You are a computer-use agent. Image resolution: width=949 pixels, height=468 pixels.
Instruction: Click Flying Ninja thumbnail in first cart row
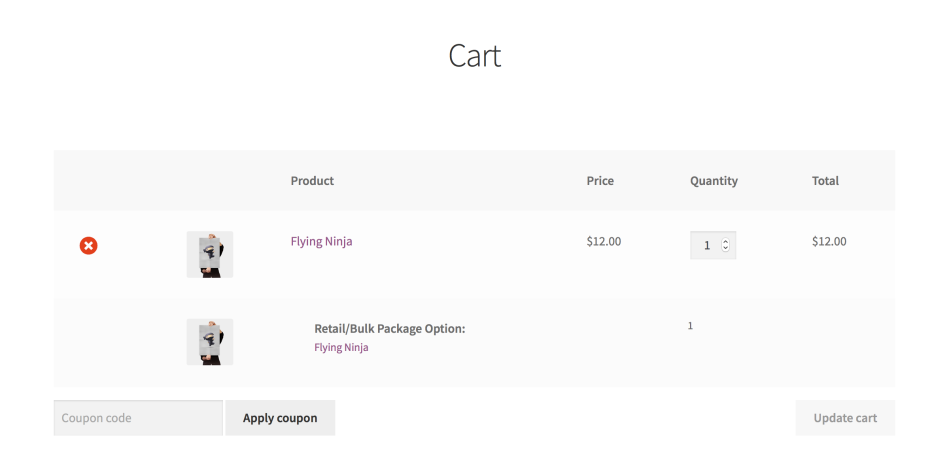(x=210, y=254)
